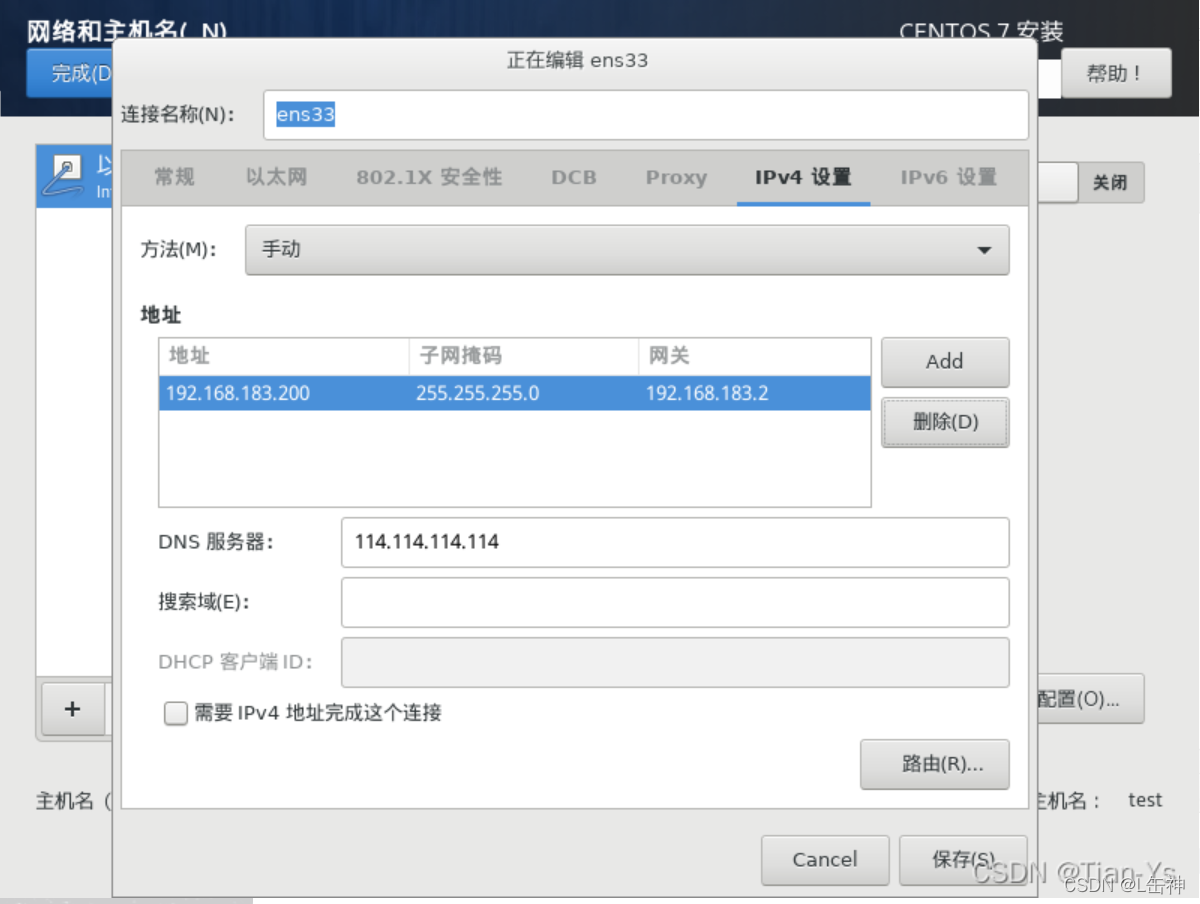
Task: Switch to the DCB tab
Action: point(574,178)
